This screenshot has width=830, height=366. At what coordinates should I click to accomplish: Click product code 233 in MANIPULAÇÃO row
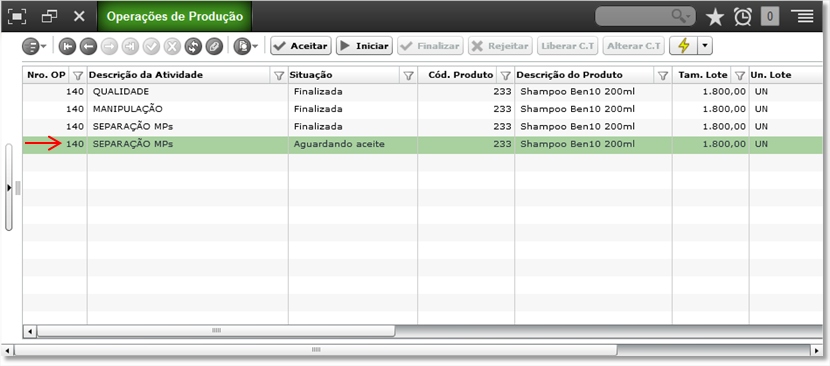coord(502,109)
